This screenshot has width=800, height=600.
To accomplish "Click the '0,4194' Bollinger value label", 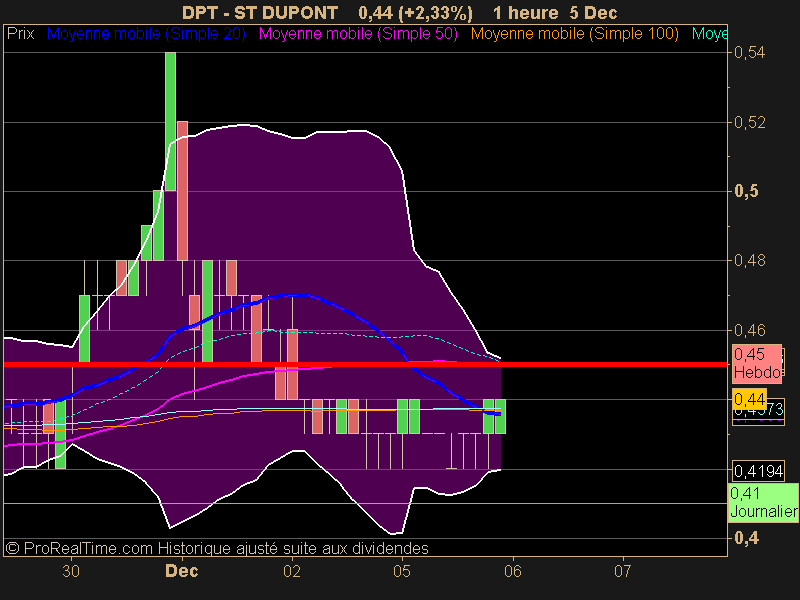I will 758,471.
